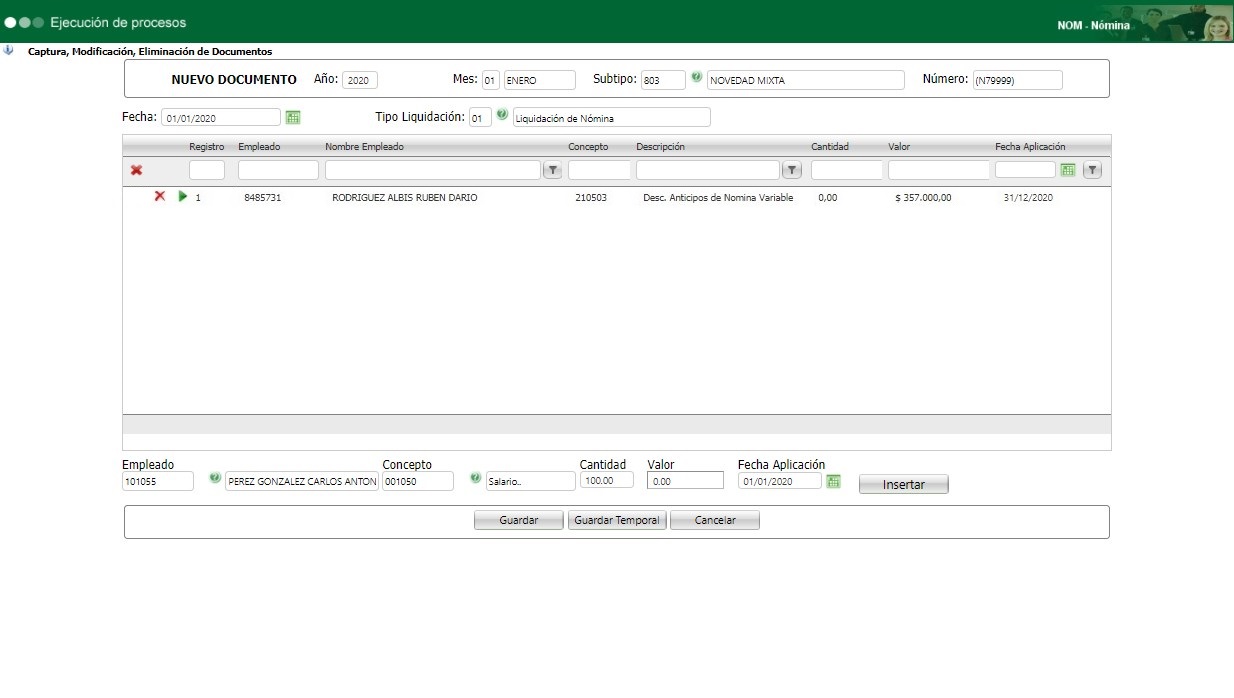
Task: Click Guardar Temporal
Action: point(617,520)
